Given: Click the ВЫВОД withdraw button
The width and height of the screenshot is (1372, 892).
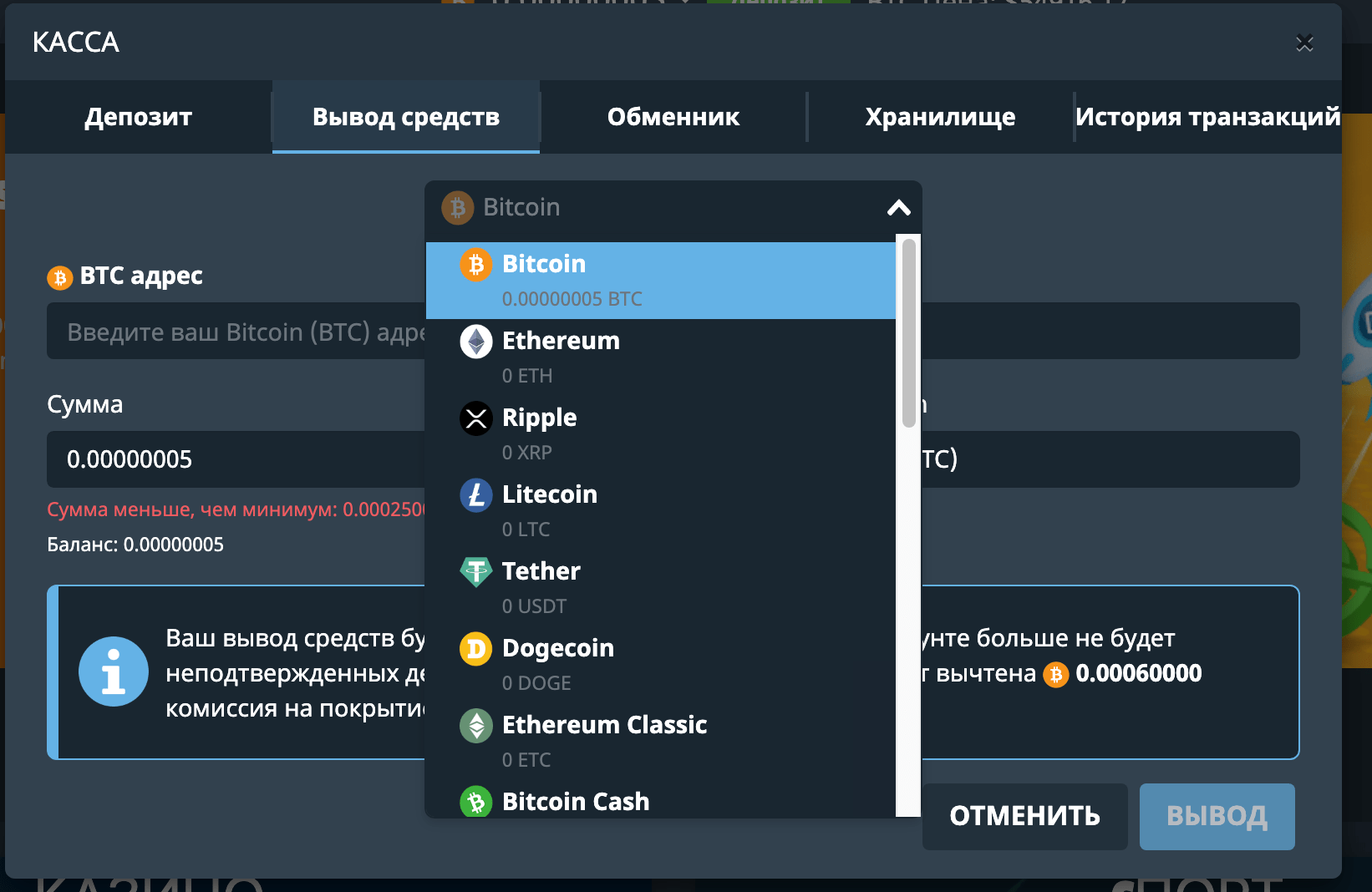Looking at the screenshot, I should (x=1217, y=816).
